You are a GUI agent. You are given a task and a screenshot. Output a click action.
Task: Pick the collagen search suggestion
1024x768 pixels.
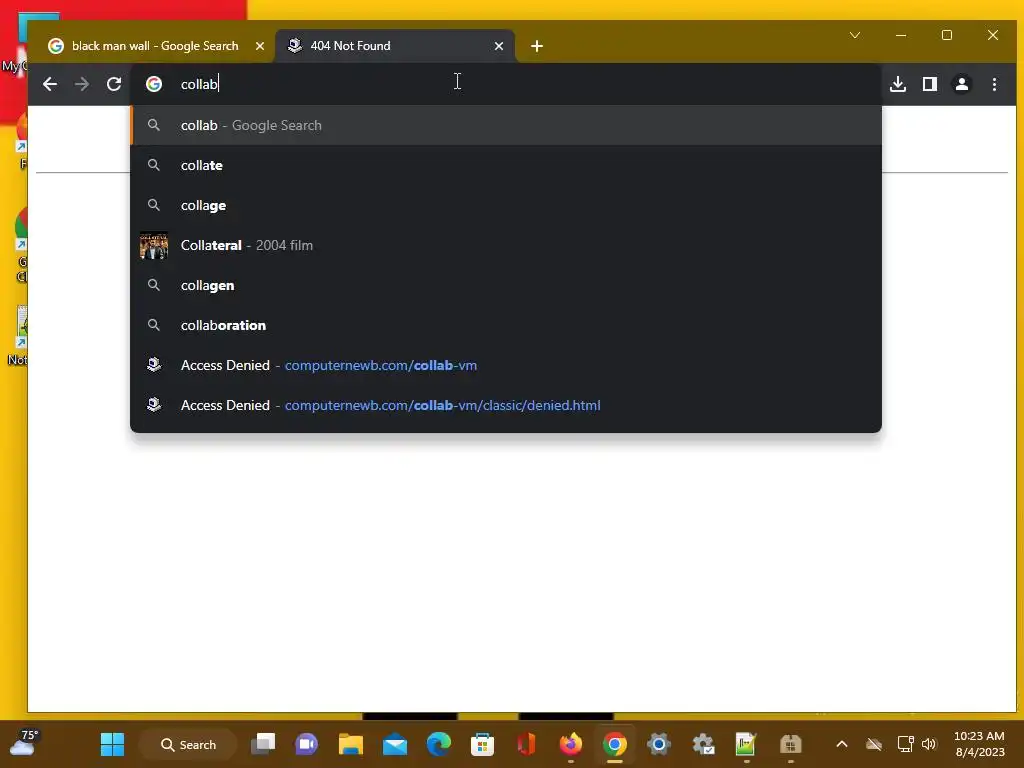506,285
